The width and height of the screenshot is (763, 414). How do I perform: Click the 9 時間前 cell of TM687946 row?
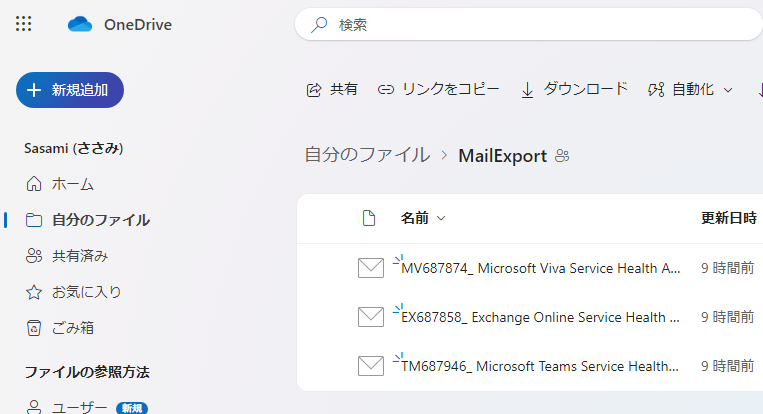click(727, 366)
